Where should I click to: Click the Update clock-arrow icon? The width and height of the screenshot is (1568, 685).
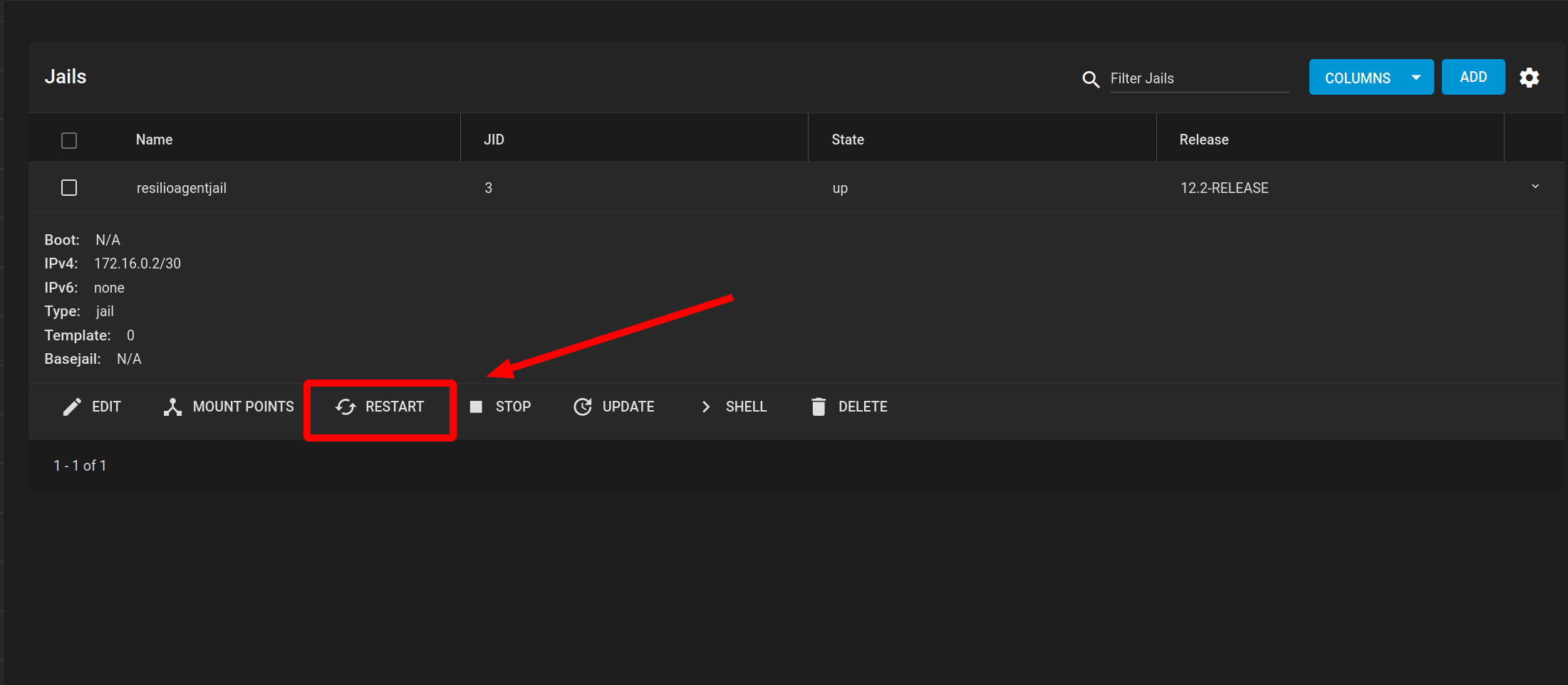pyautogui.click(x=583, y=407)
